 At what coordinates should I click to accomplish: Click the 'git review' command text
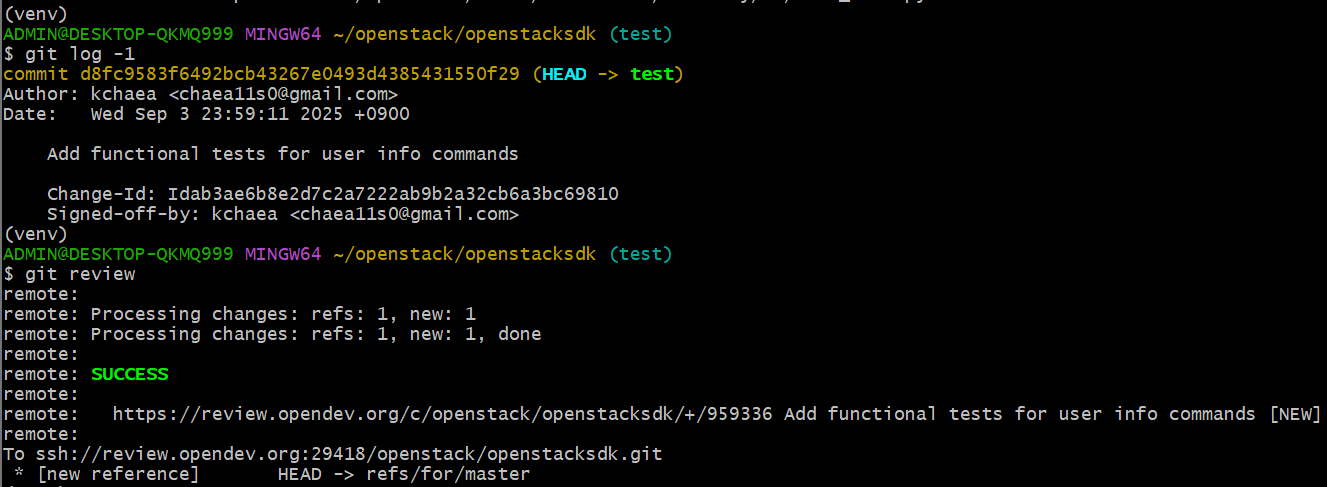coord(79,274)
